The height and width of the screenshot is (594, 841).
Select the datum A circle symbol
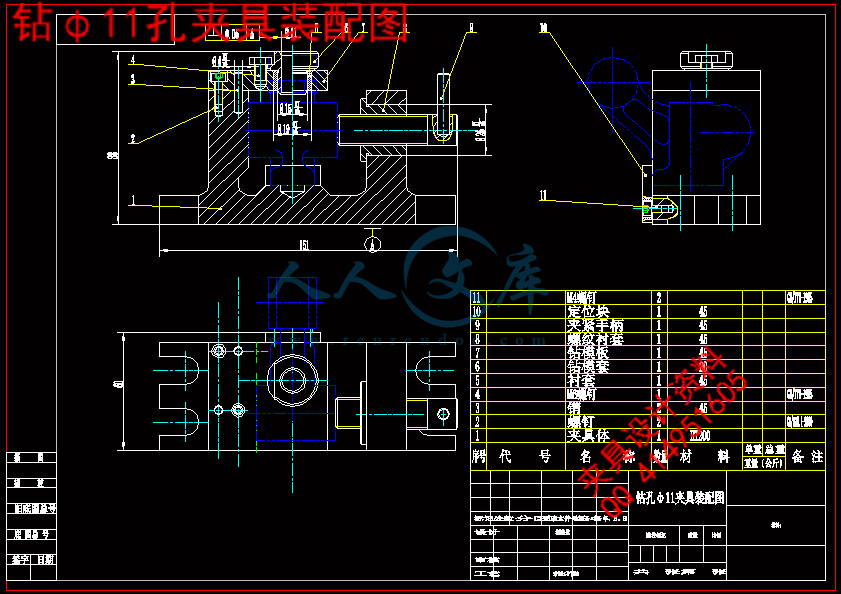[x=373, y=240]
